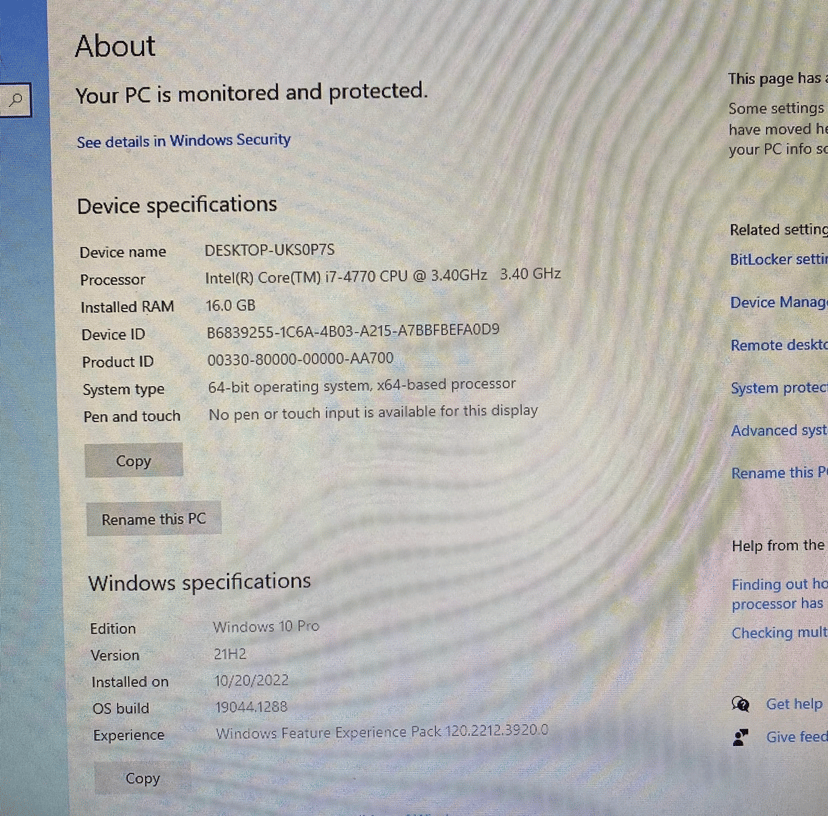This screenshot has height=816, width=828.
Task: Open Advanced system settings link
Action: [779, 431]
